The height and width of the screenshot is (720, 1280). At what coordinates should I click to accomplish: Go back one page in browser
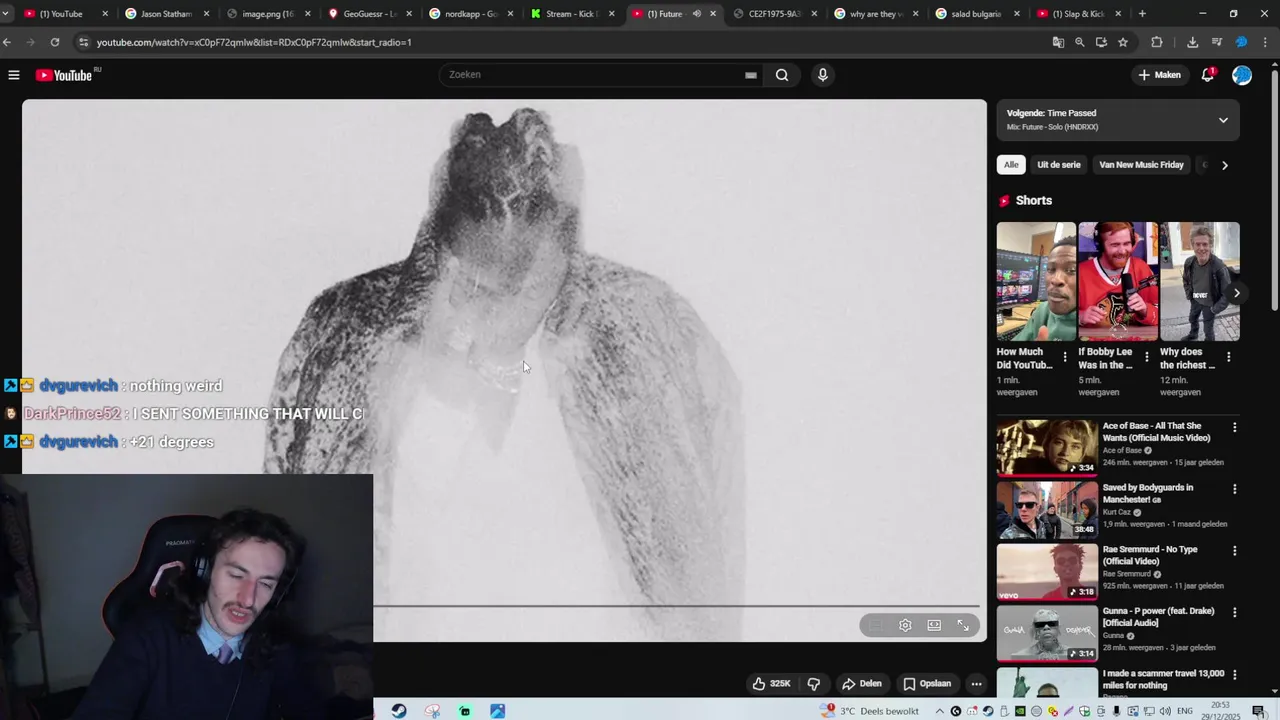point(8,42)
